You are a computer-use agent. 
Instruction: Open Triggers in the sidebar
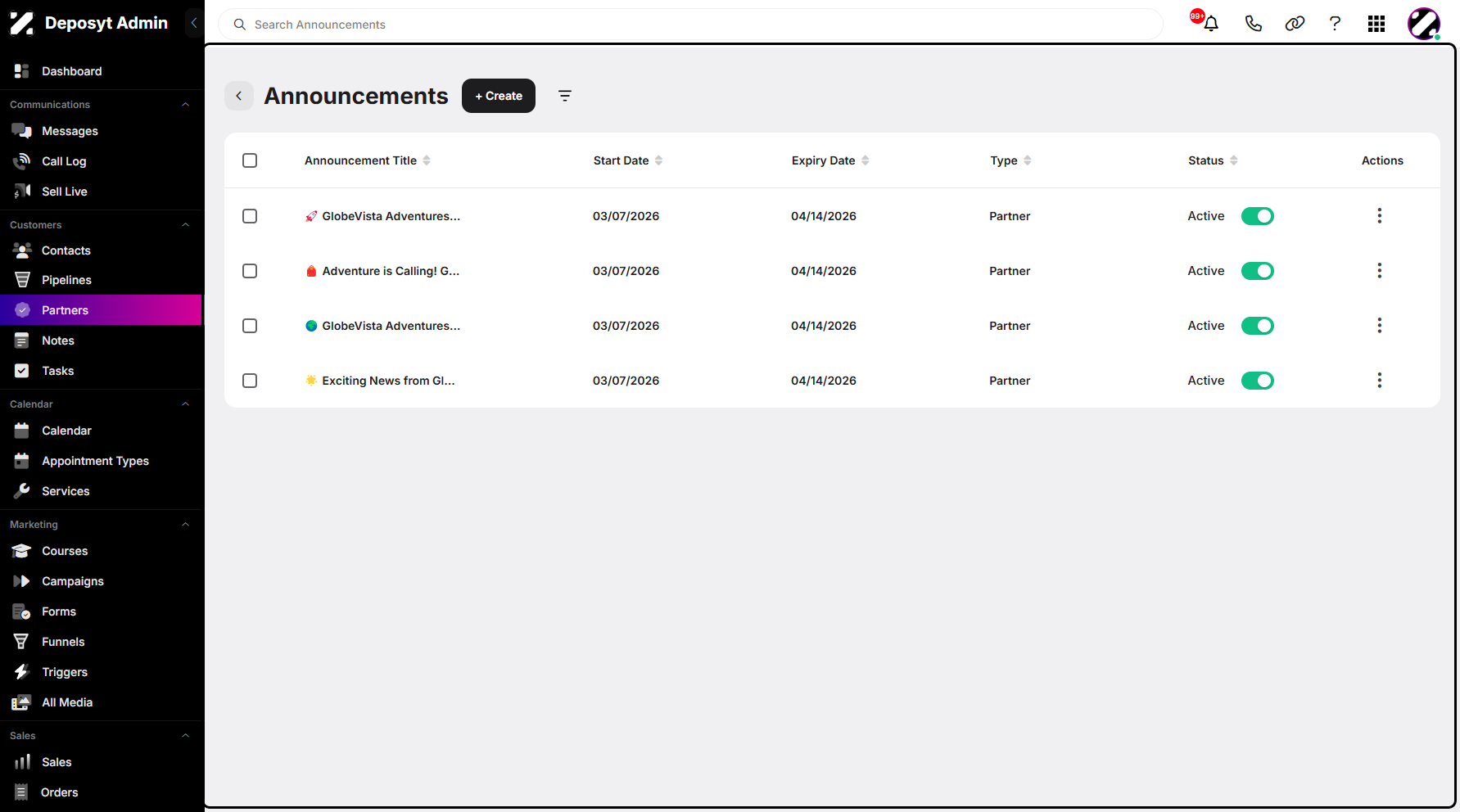102,672
